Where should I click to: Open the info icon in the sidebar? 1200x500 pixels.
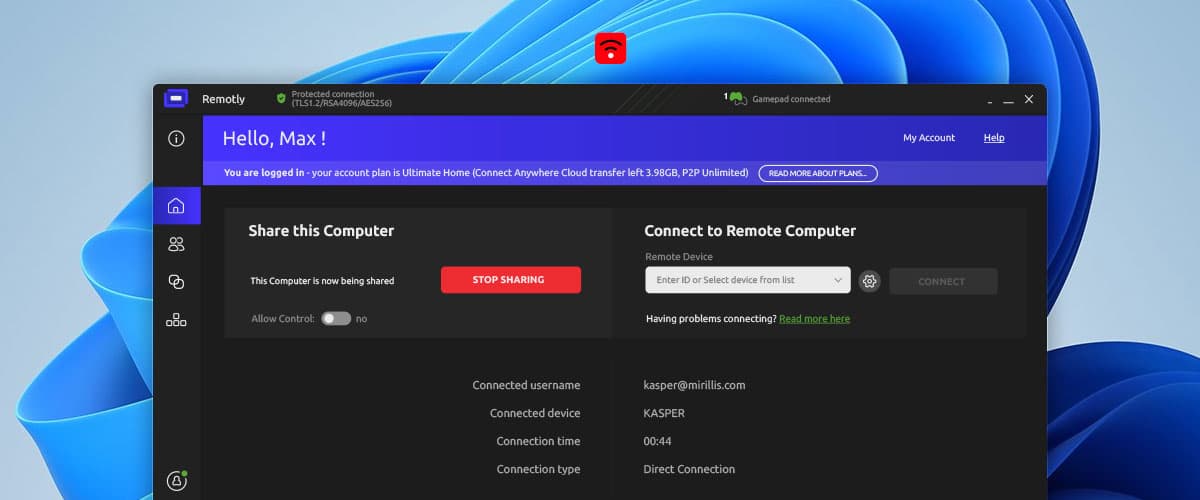coord(176,139)
